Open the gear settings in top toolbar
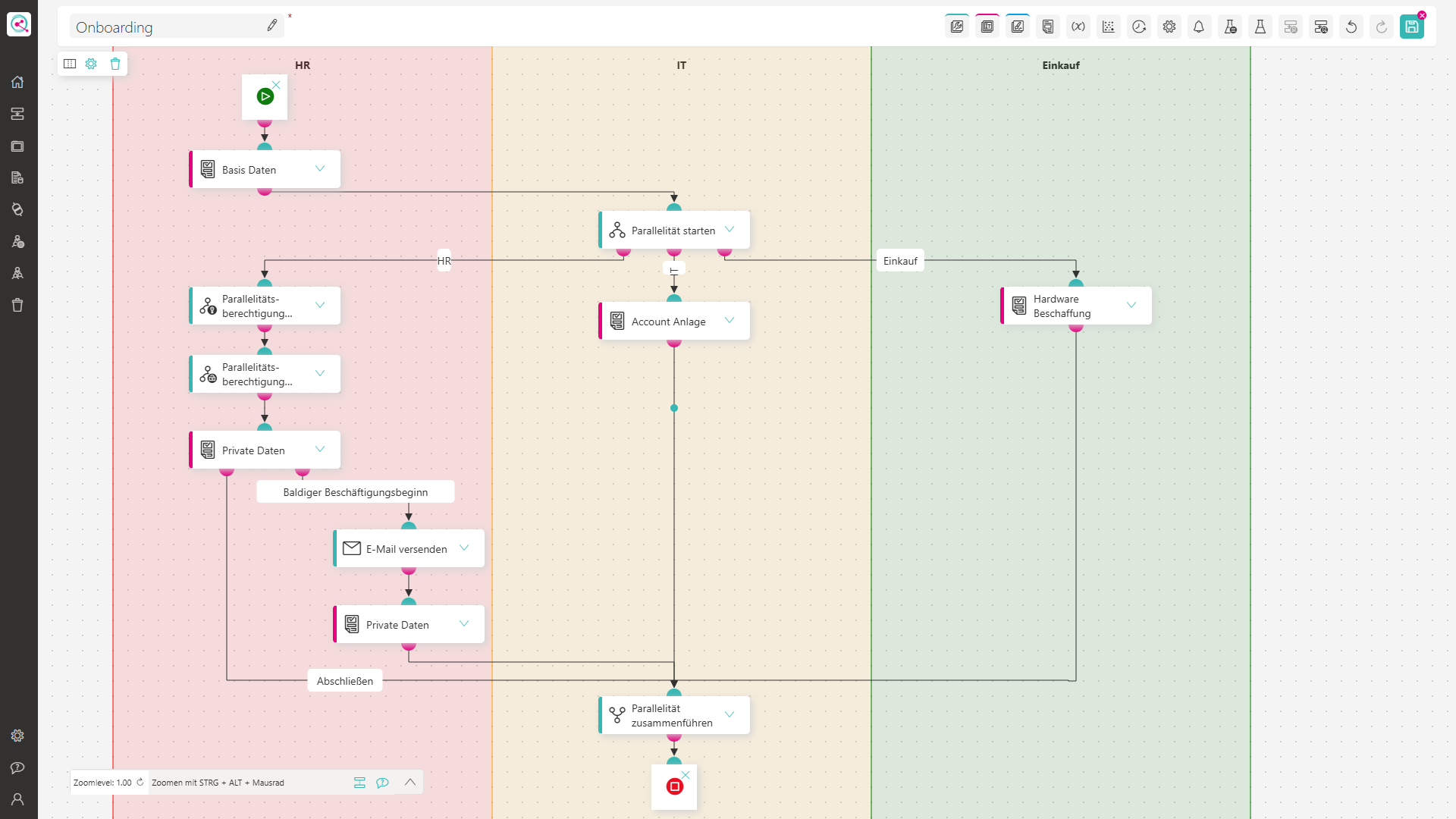This screenshot has width=1456, height=819. coord(1169,27)
